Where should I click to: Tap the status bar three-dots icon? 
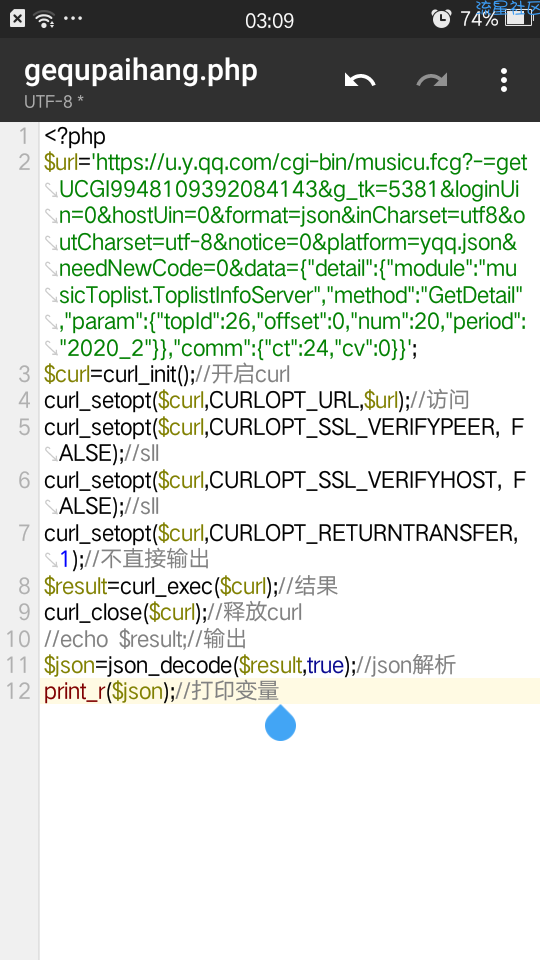73,18
